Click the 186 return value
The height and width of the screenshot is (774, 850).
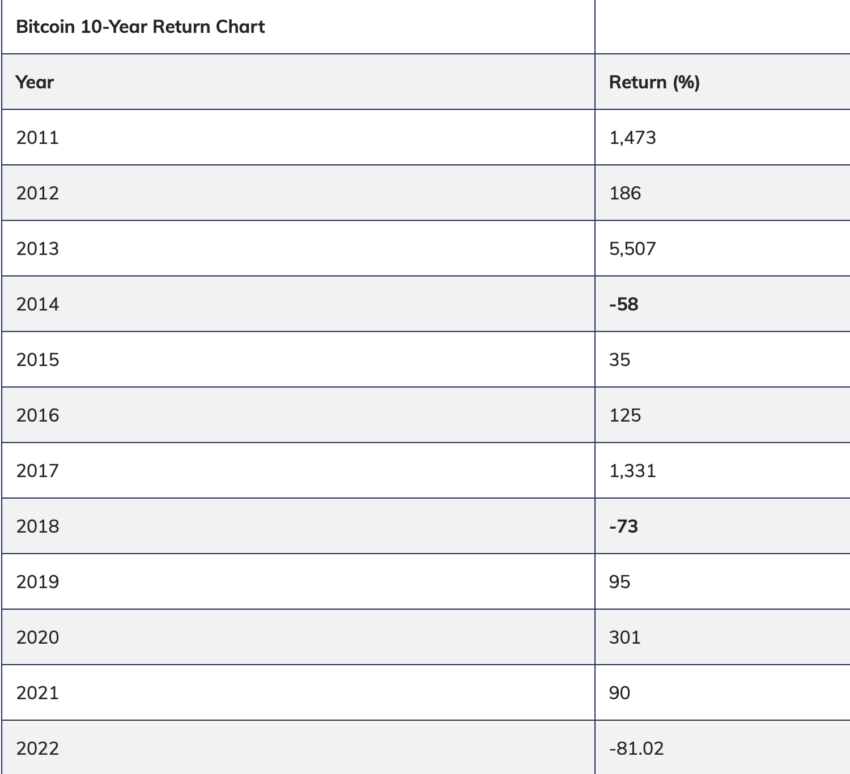click(x=625, y=194)
